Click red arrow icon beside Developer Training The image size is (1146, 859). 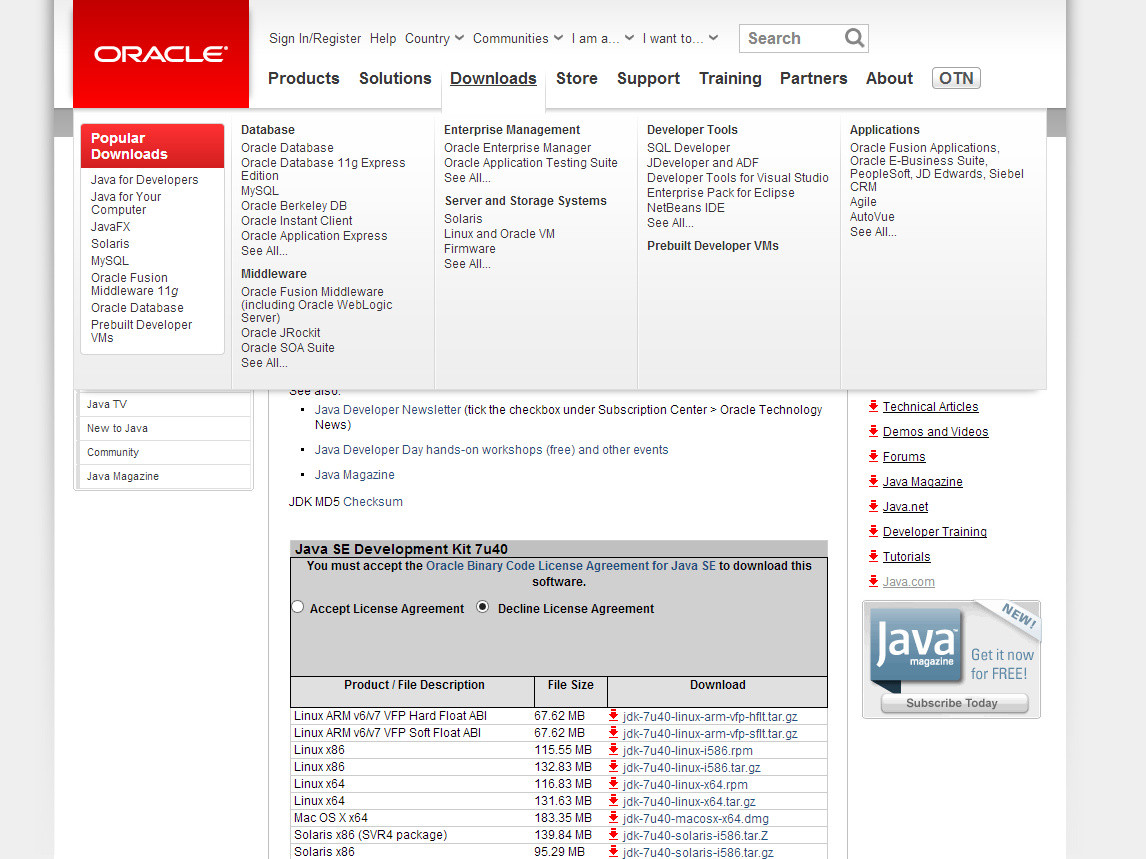pos(873,531)
